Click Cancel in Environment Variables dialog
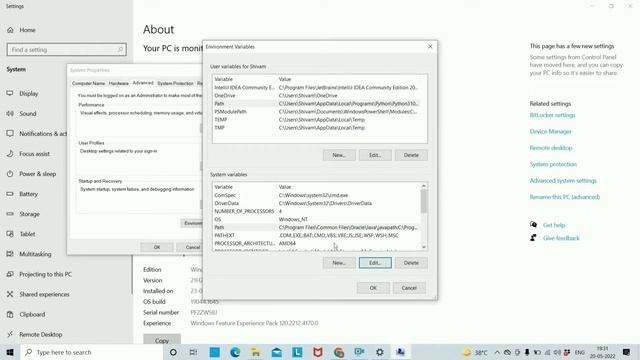 (x=409, y=288)
